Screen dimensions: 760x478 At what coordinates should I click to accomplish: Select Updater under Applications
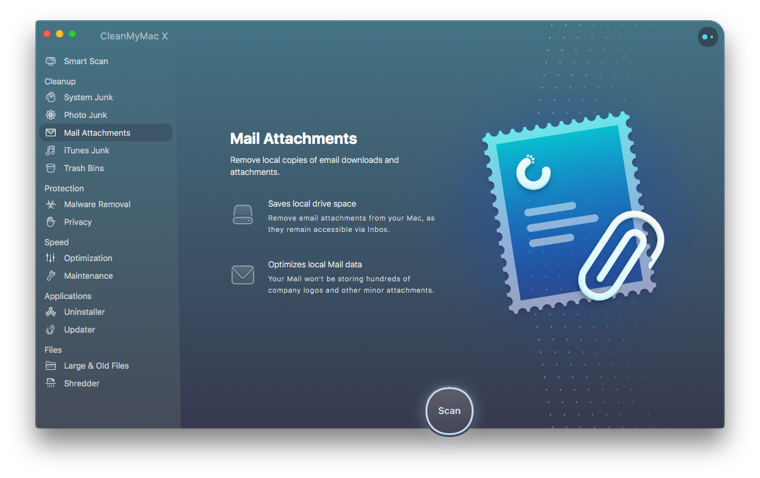pos(79,330)
